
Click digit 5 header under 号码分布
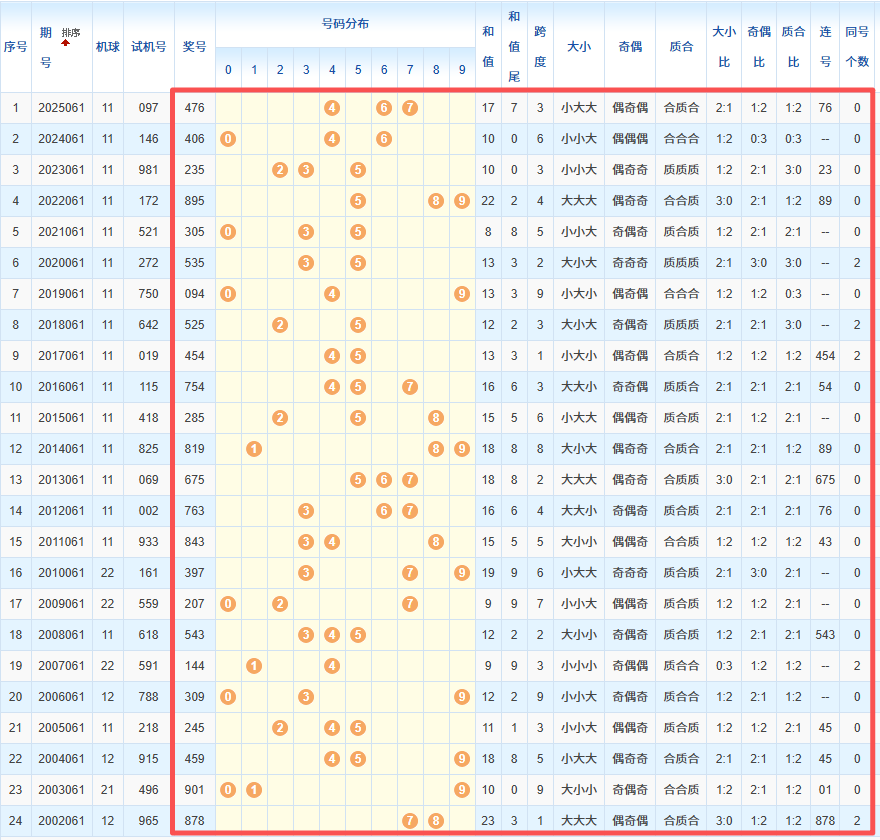coord(358,70)
